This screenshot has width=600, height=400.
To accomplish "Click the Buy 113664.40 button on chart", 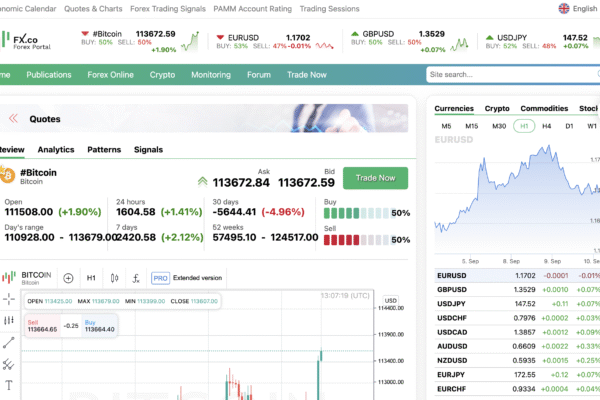I will coord(99,326).
